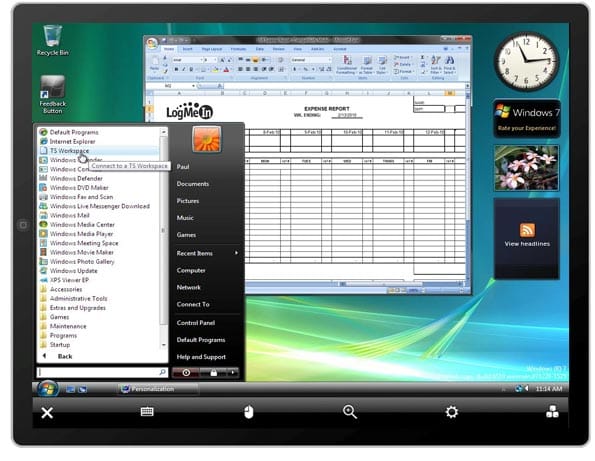This screenshot has width=595, height=461.
Task: Click the taskbar clock 11:14 AM
Action: [549, 389]
